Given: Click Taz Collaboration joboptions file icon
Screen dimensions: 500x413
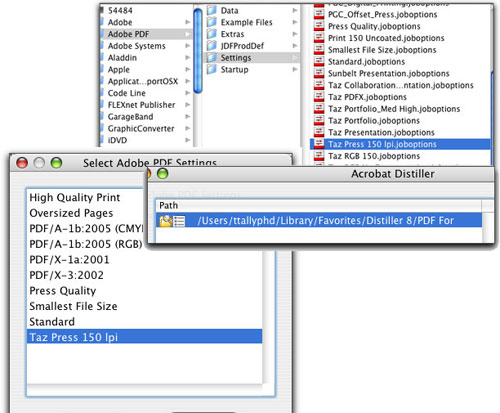Looking at the screenshot, I should click(x=319, y=85).
